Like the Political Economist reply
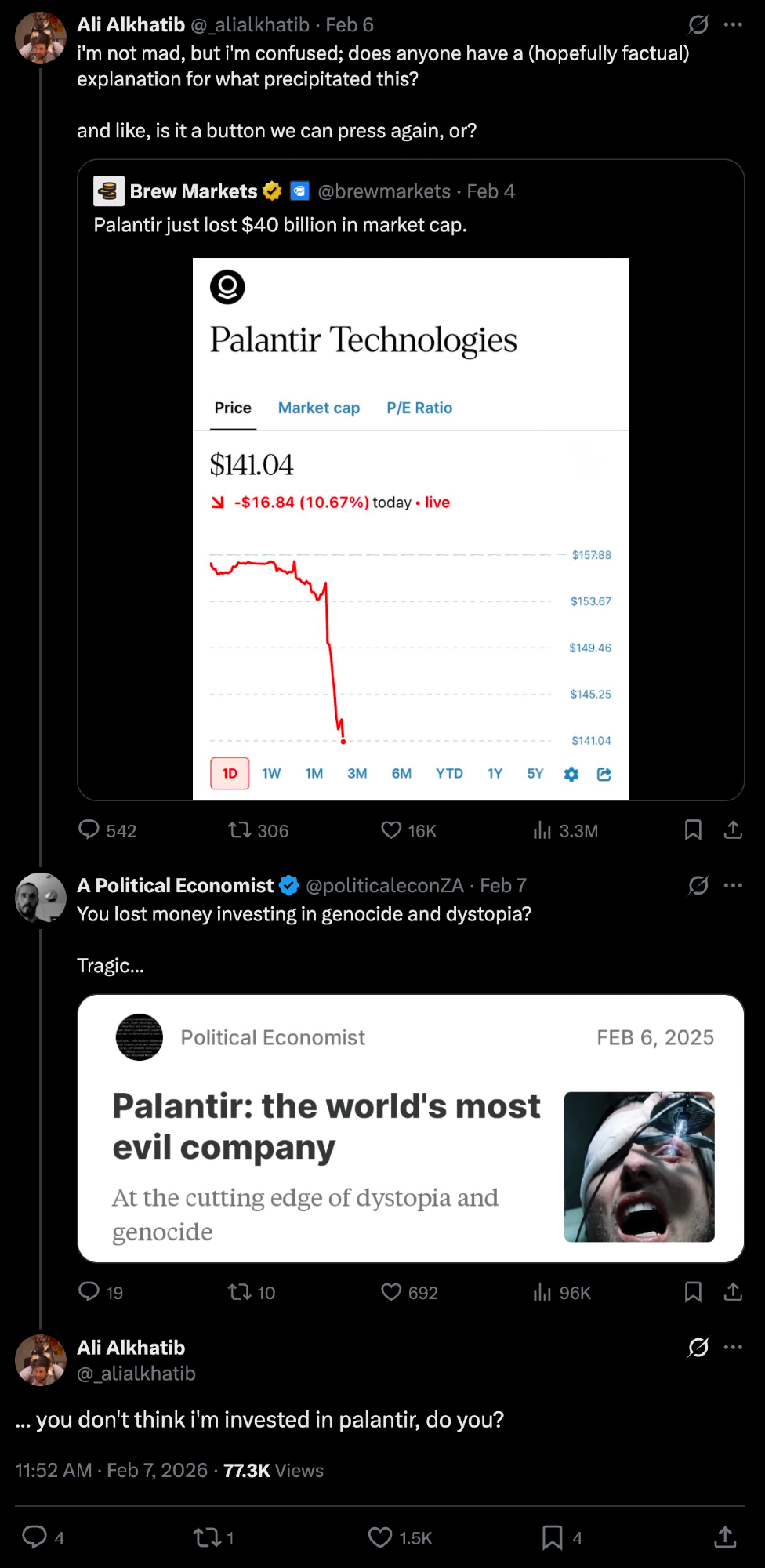This screenshot has width=765, height=1568. pyautogui.click(x=391, y=1292)
